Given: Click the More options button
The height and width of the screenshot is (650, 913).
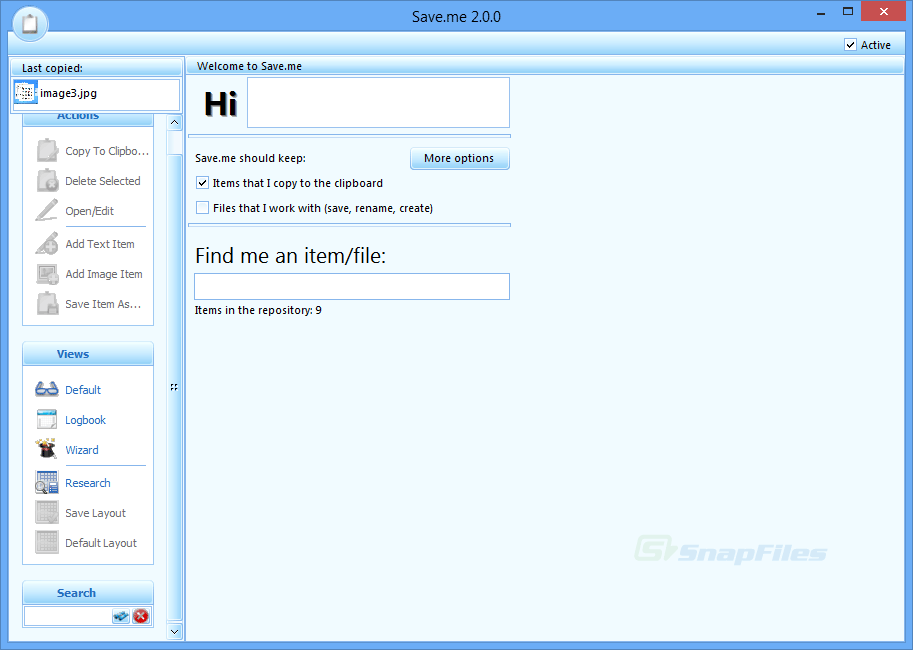Looking at the screenshot, I should (459, 158).
